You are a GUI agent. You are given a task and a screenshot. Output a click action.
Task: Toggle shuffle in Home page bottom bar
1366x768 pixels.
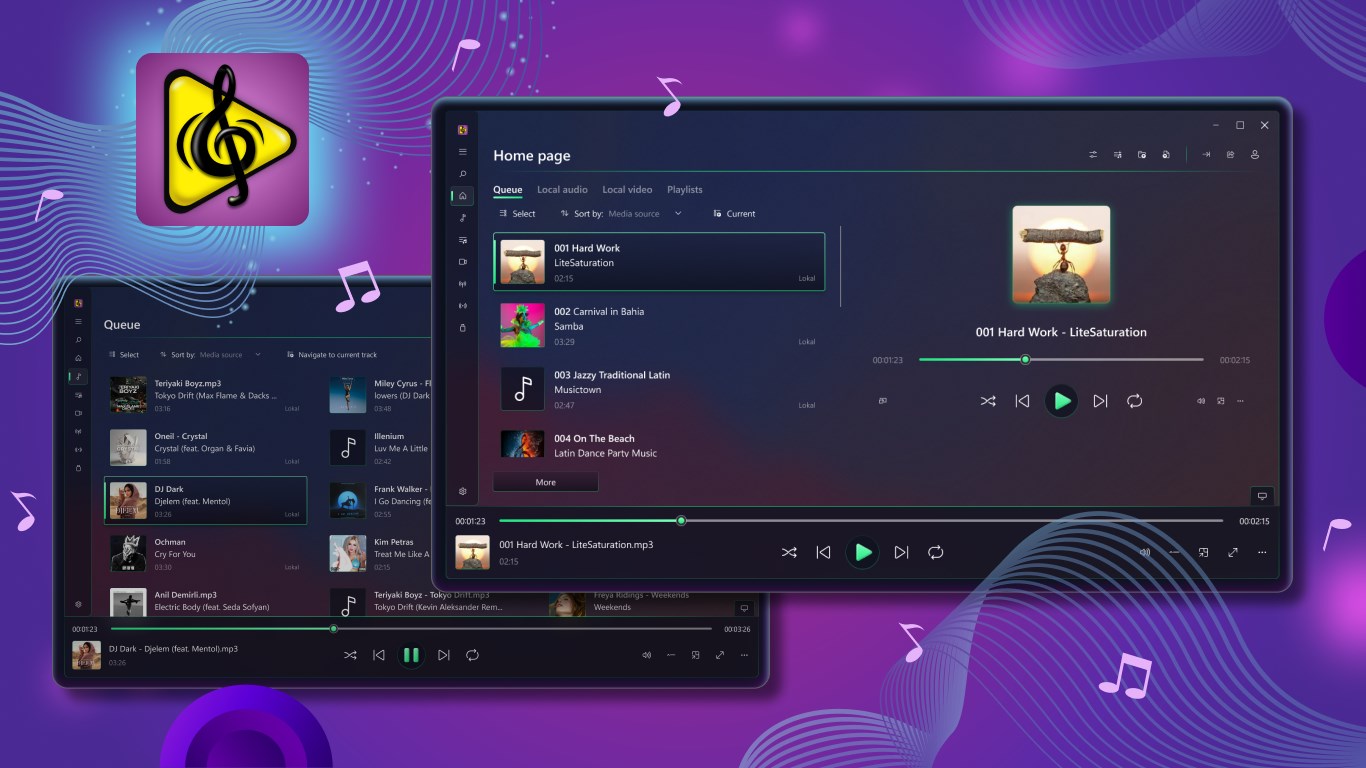point(789,552)
